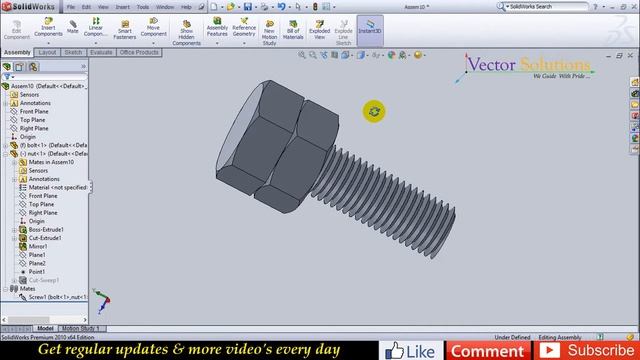Click the Subscribe button

click(587, 351)
